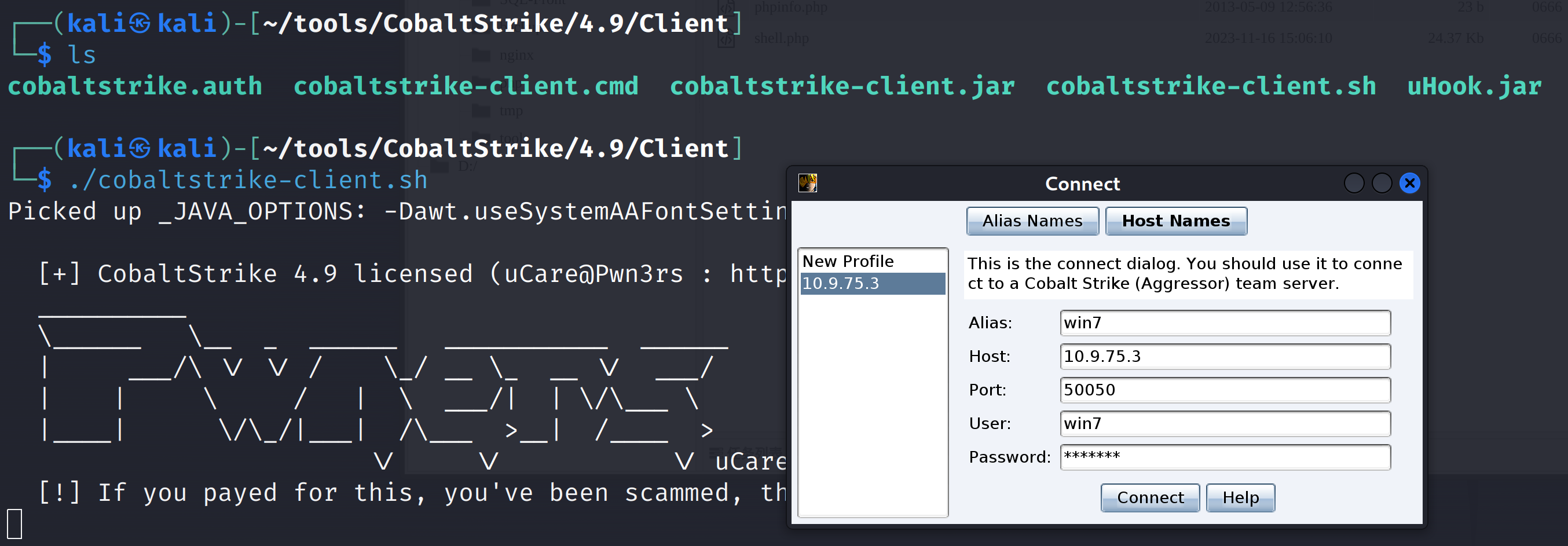Click the first round button in the Connect titlebar
1568x546 pixels.
1354,183
